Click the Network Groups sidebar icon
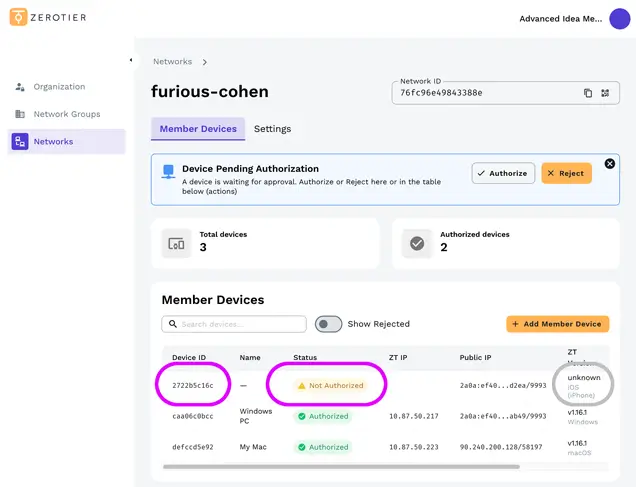The image size is (636, 487). coord(20,114)
